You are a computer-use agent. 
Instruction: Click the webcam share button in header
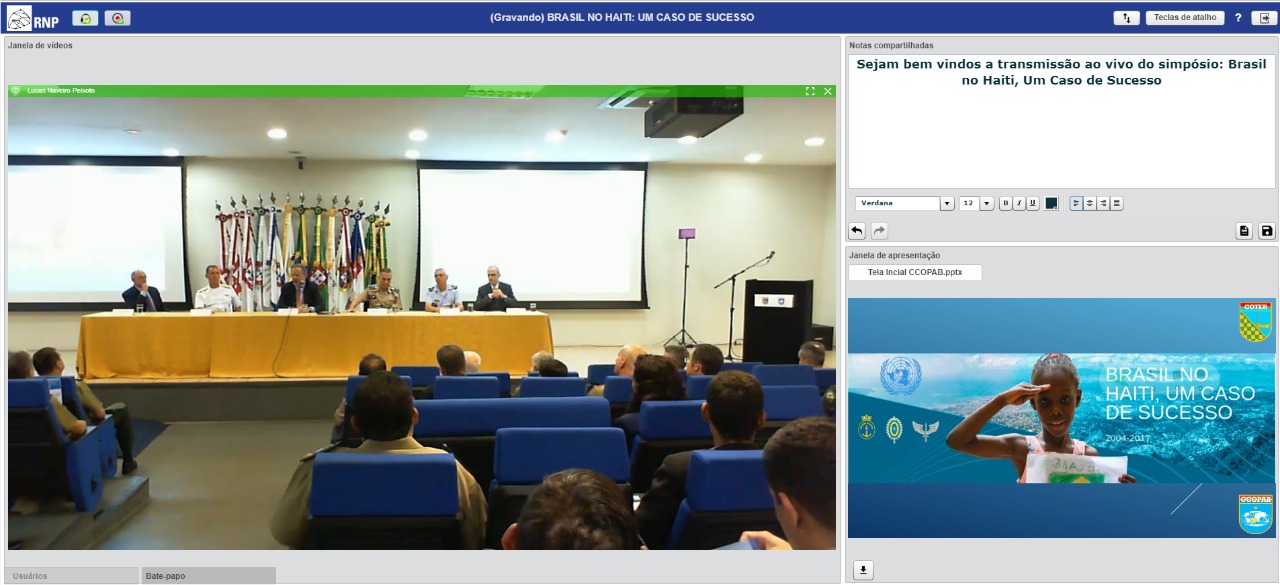pyautogui.click(x=118, y=18)
